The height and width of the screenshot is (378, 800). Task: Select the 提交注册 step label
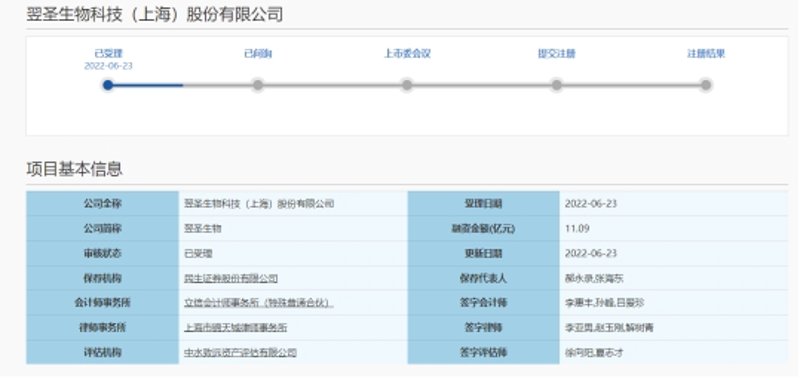click(x=557, y=54)
